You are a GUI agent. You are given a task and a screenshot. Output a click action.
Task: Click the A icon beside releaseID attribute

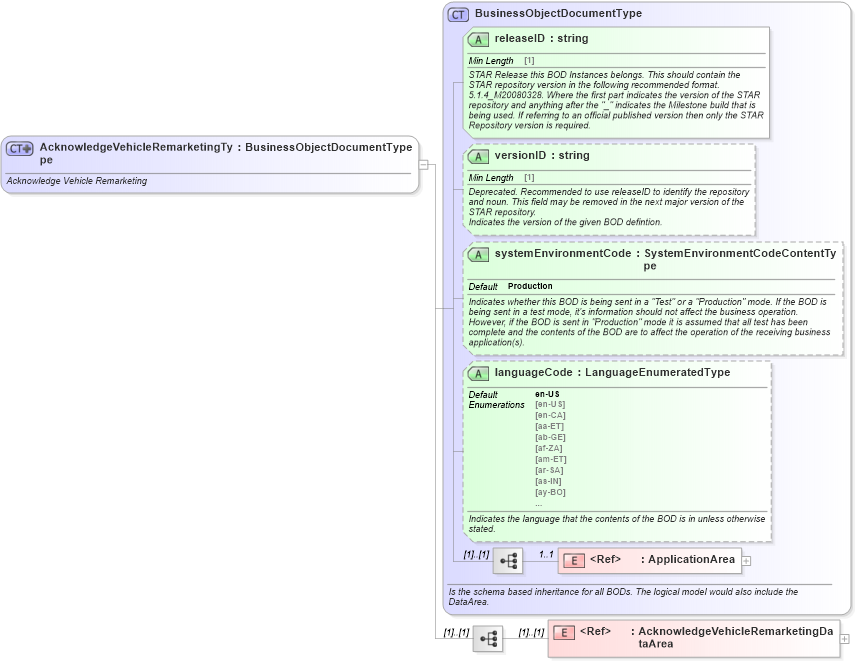pos(479,39)
